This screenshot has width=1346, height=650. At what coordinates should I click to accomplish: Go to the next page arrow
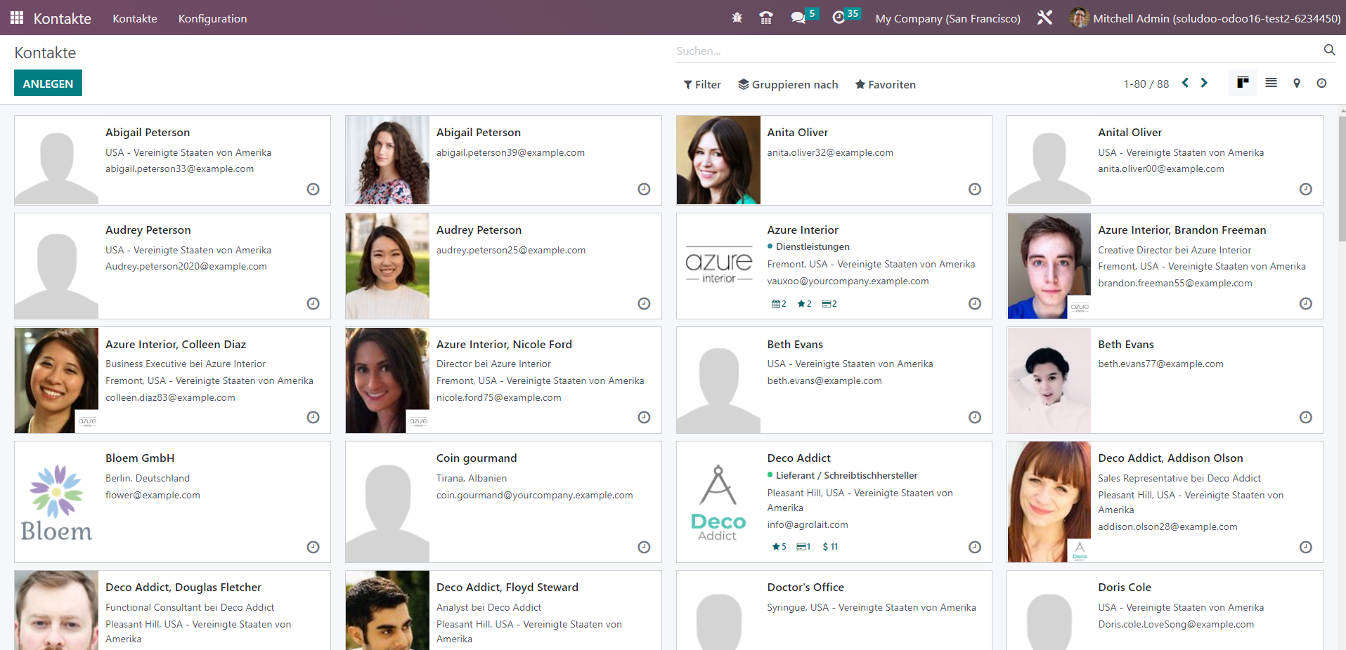(1204, 83)
